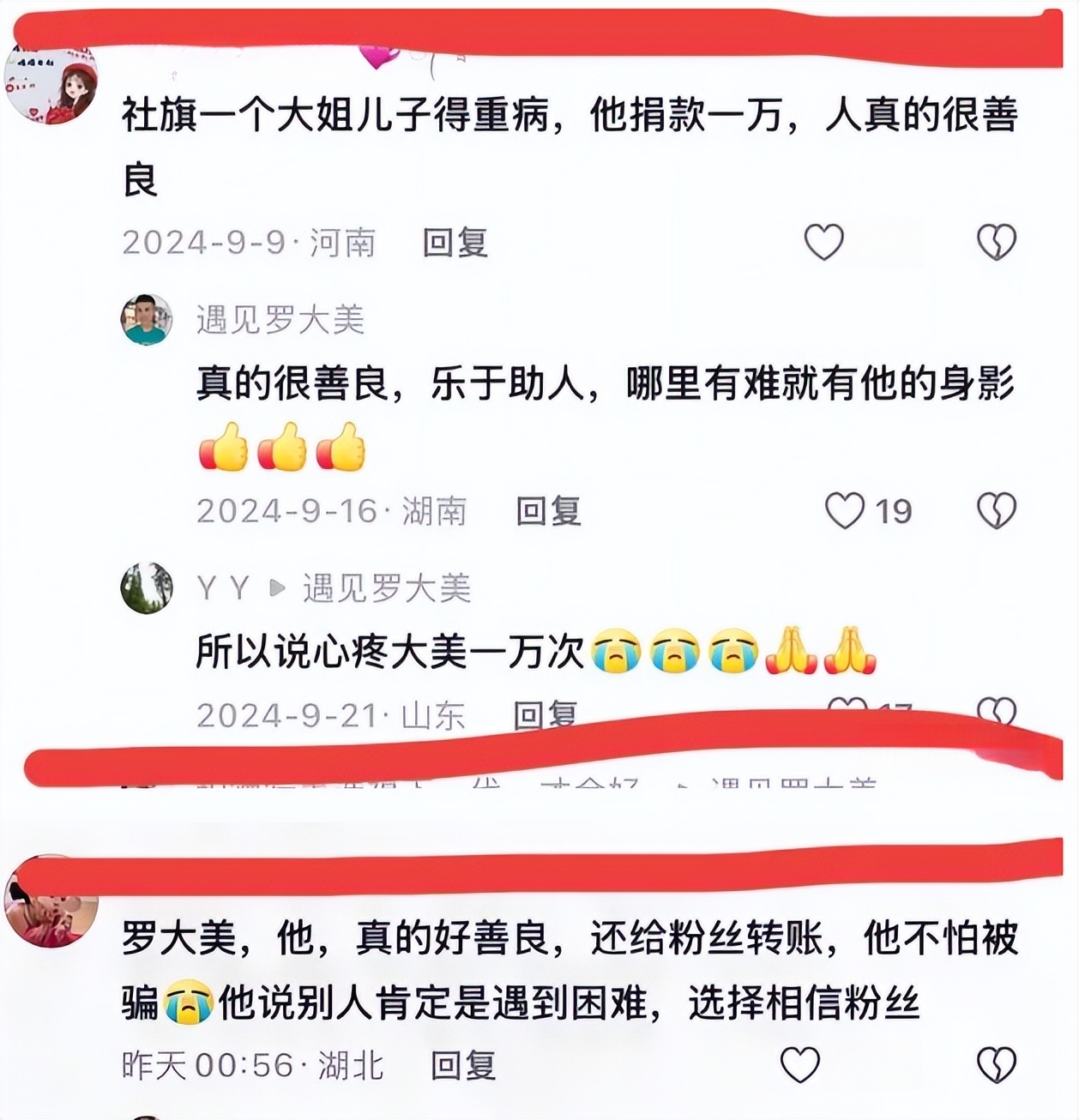Open the top commenter's cartoon girl avatar
The height and width of the screenshot is (1120, 1079).
point(51,83)
